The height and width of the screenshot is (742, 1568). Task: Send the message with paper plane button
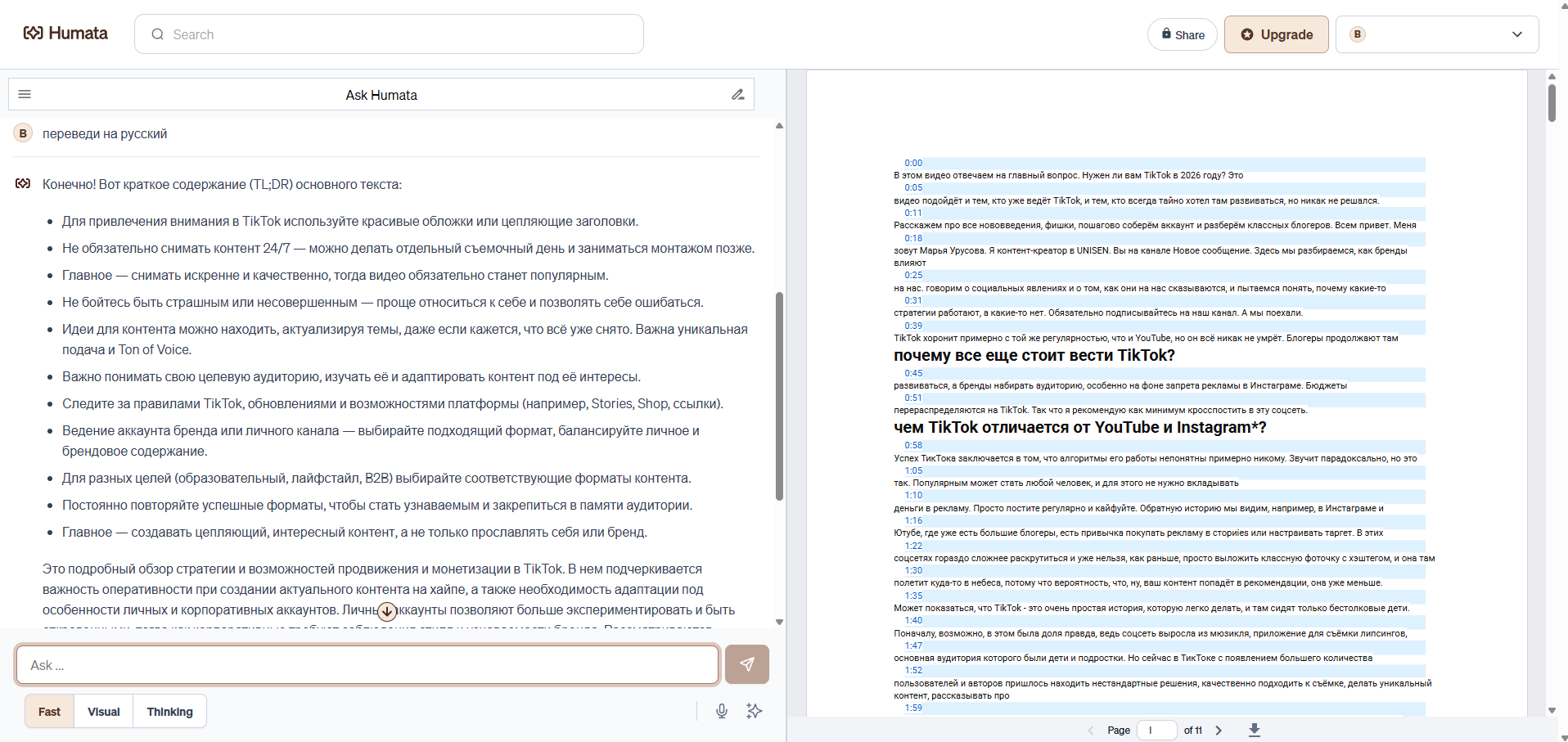[x=747, y=664]
